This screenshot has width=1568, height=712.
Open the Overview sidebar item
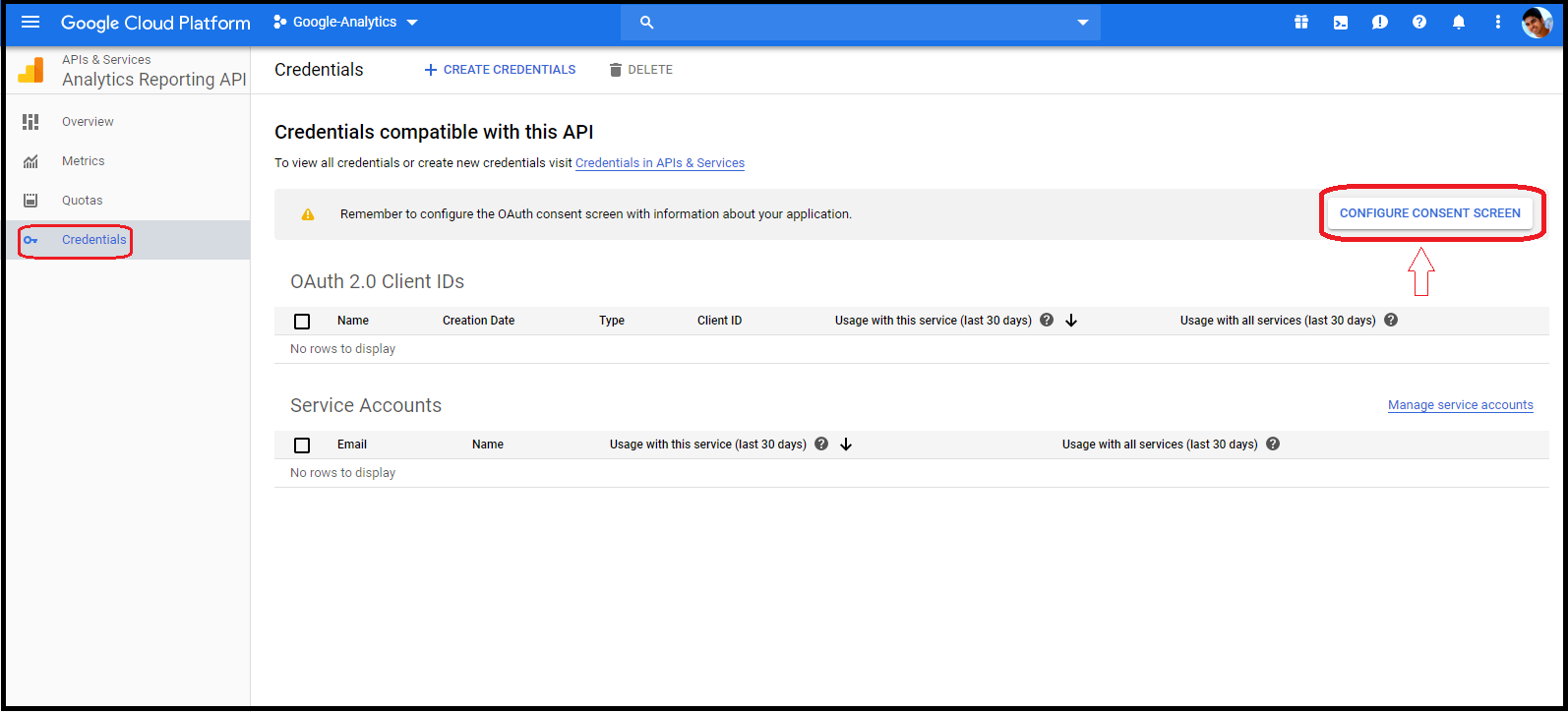pos(88,122)
